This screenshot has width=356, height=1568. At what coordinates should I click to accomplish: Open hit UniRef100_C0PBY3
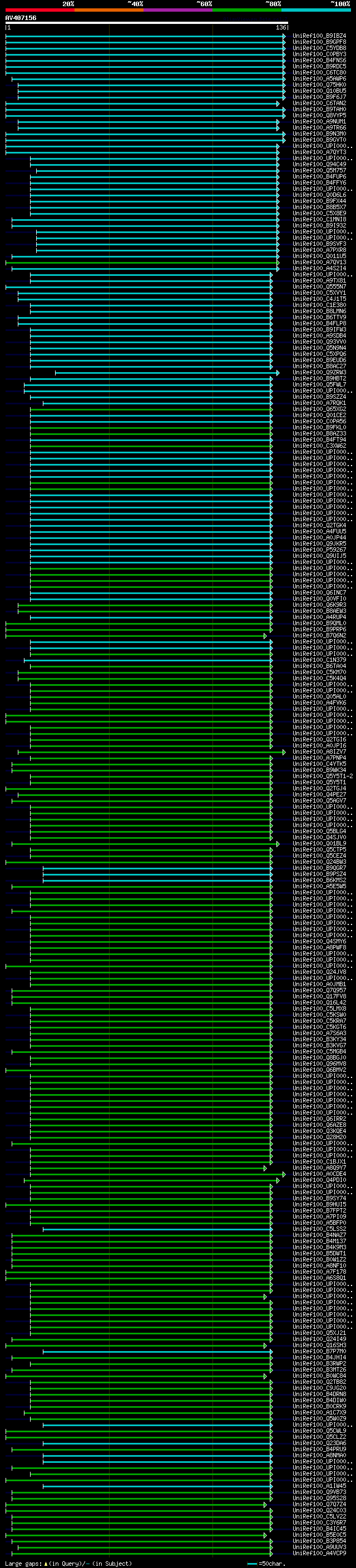click(x=319, y=54)
